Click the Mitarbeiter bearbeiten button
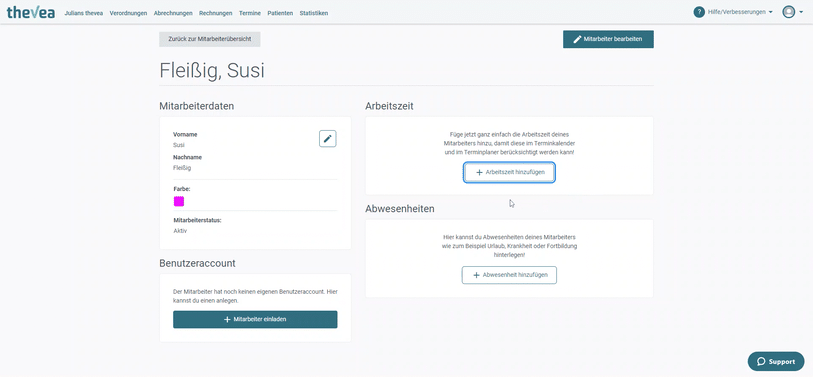Viewport: 813px width, 377px height. point(608,39)
